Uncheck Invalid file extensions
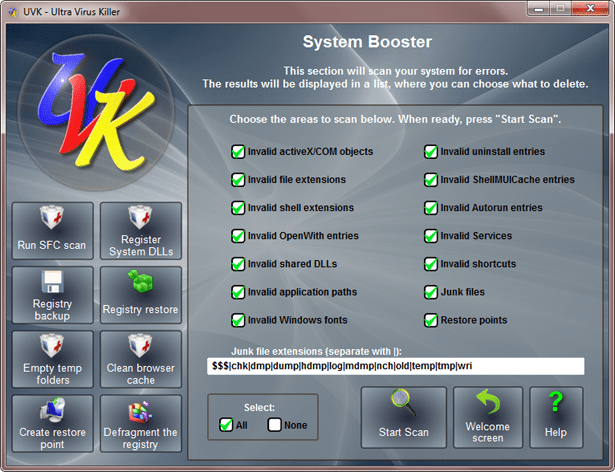The image size is (615, 472). (238, 180)
